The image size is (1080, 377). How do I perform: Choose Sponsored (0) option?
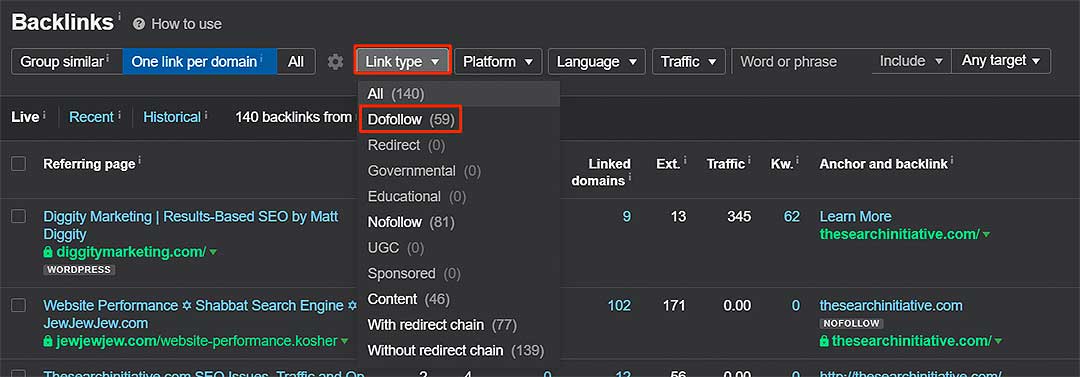(x=459, y=274)
